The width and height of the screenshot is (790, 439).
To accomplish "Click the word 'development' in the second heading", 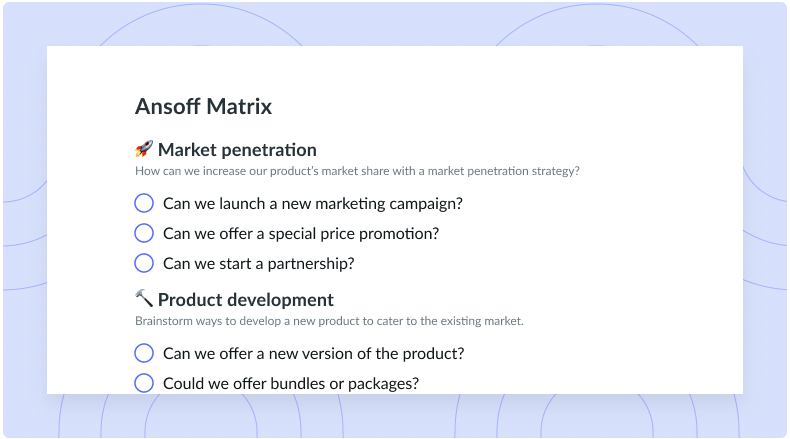I will click(283, 300).
